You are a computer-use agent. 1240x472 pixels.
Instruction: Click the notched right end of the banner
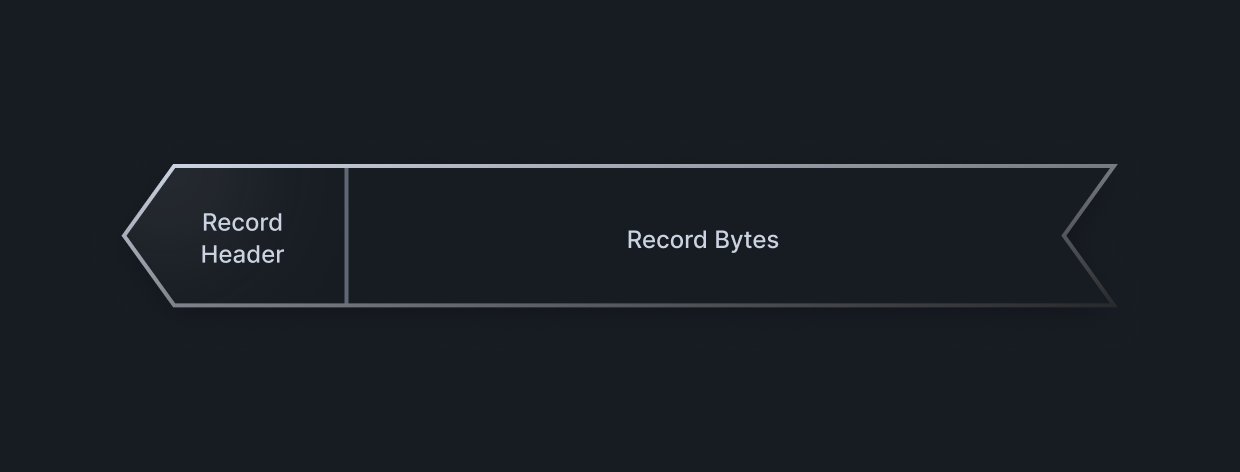[1065, 236]
